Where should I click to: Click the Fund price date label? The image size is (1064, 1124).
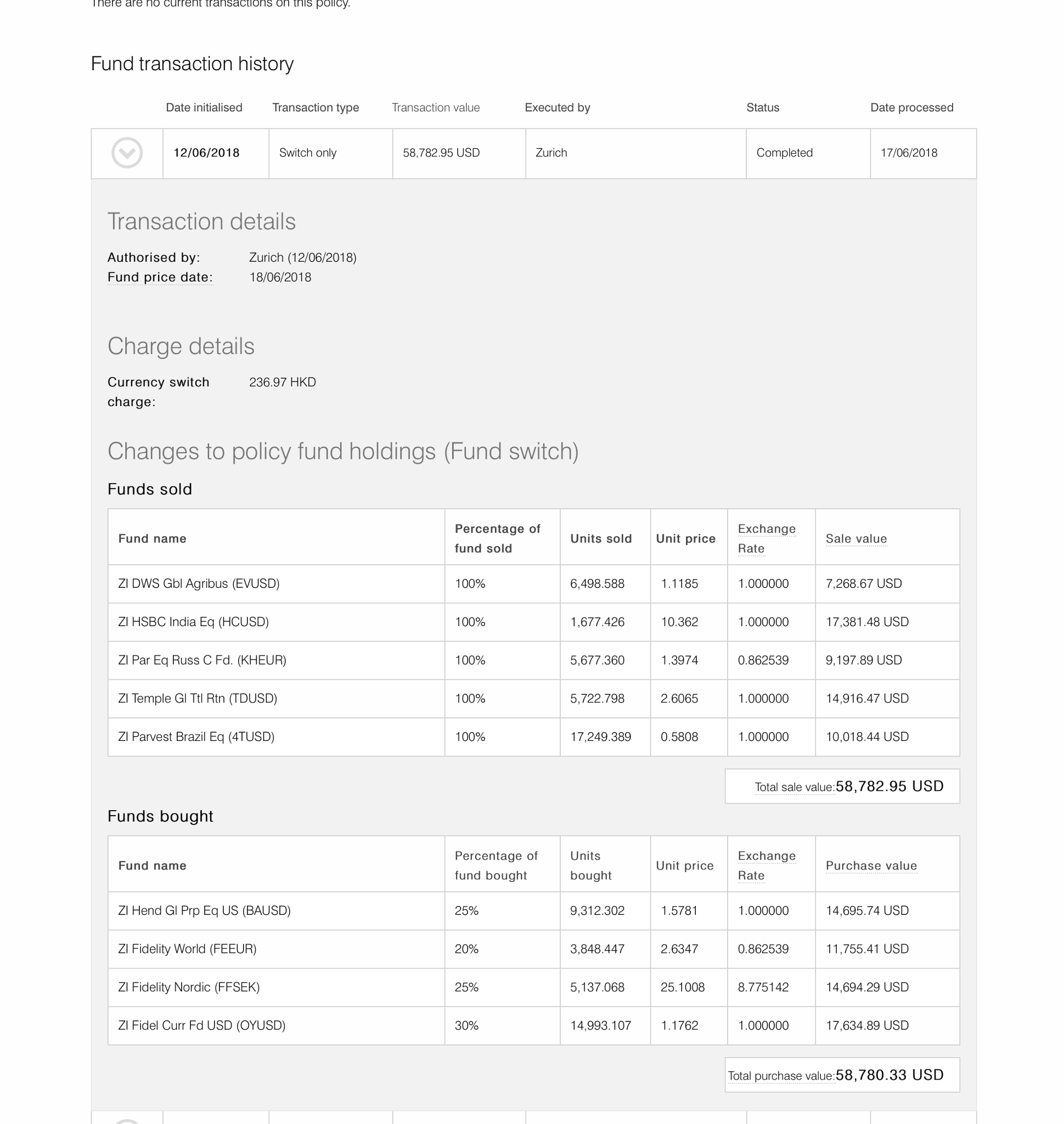tap(160, 277)
